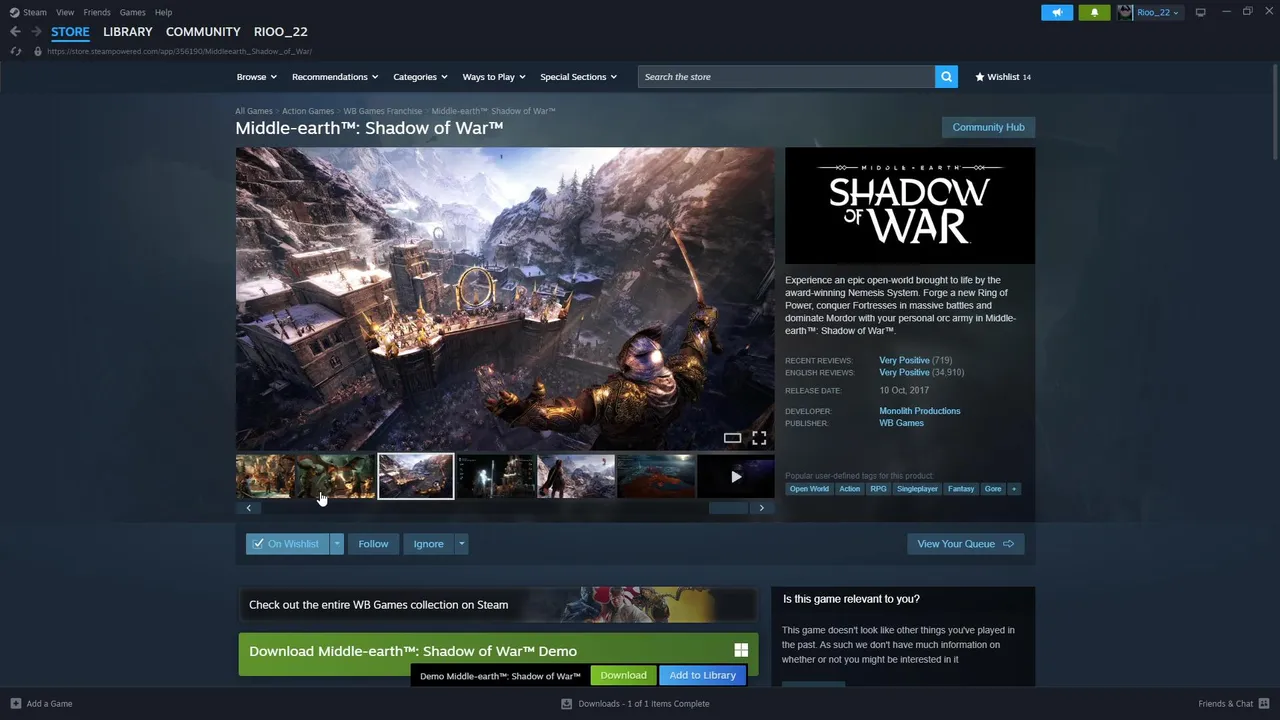Click the Singleplayer tag
Viewport: 1280px width, 720px height.
[917, 489]
